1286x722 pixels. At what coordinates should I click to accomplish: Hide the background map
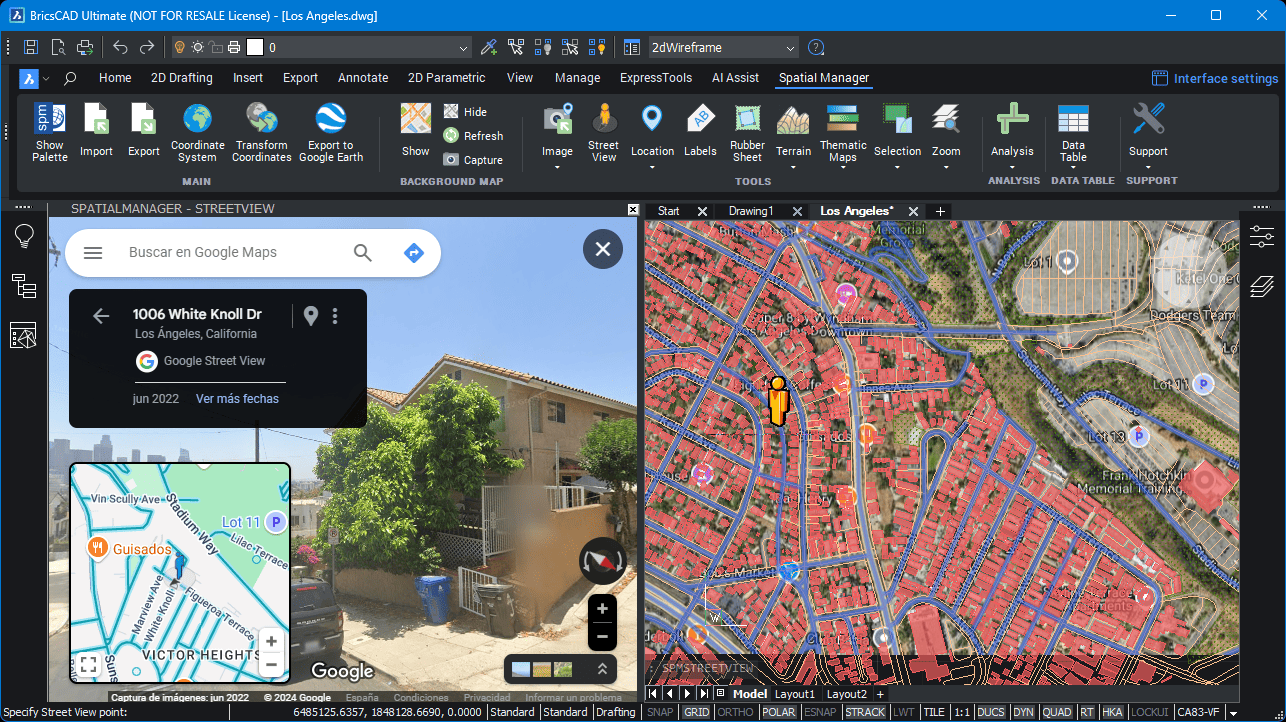[x=466, y=112]
